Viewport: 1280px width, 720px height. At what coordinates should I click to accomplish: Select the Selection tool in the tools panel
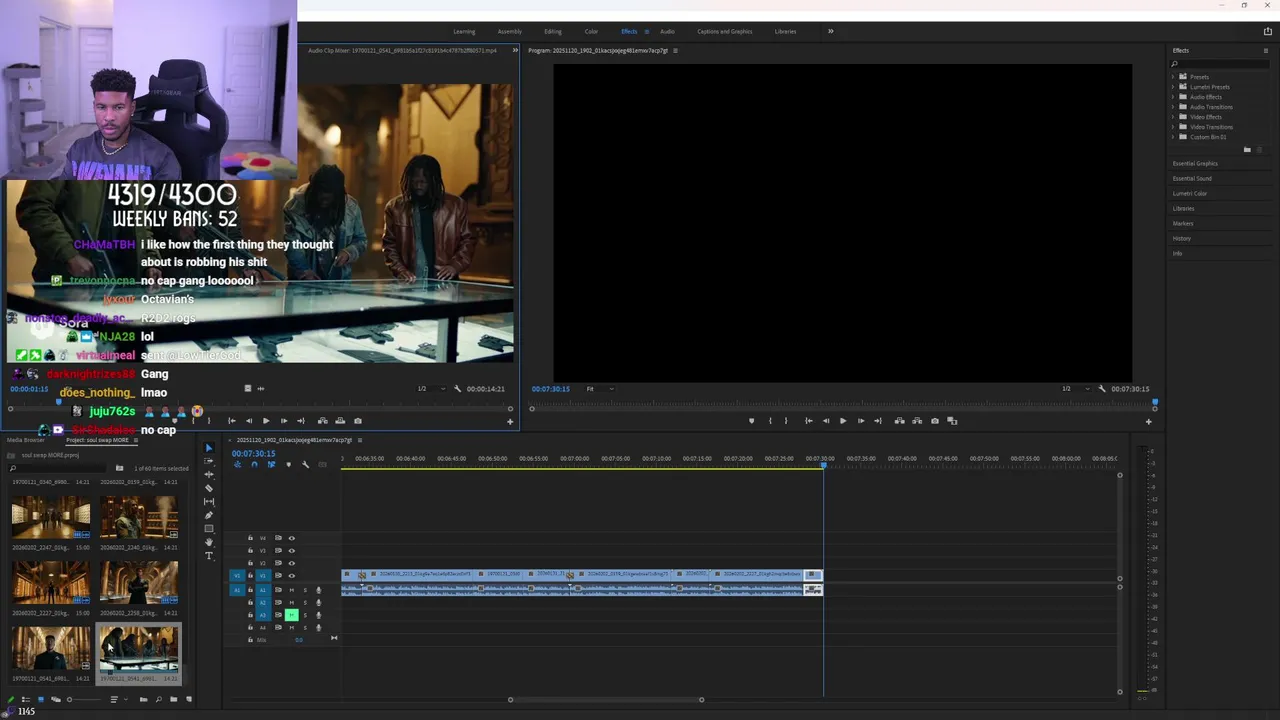[x=209, y=448]
